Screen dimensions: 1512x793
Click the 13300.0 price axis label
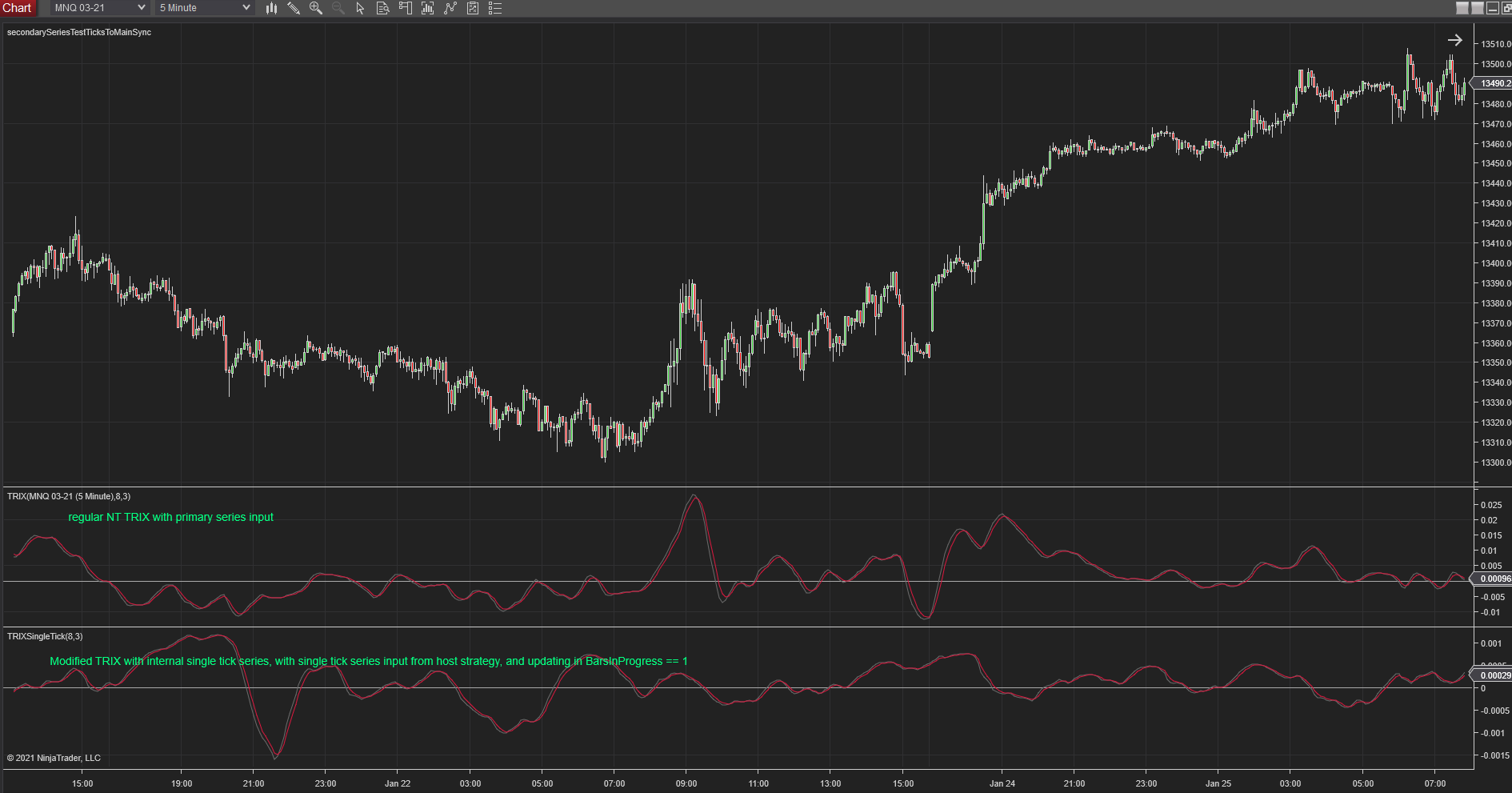pyautogui.click(x=1496, y=463)
